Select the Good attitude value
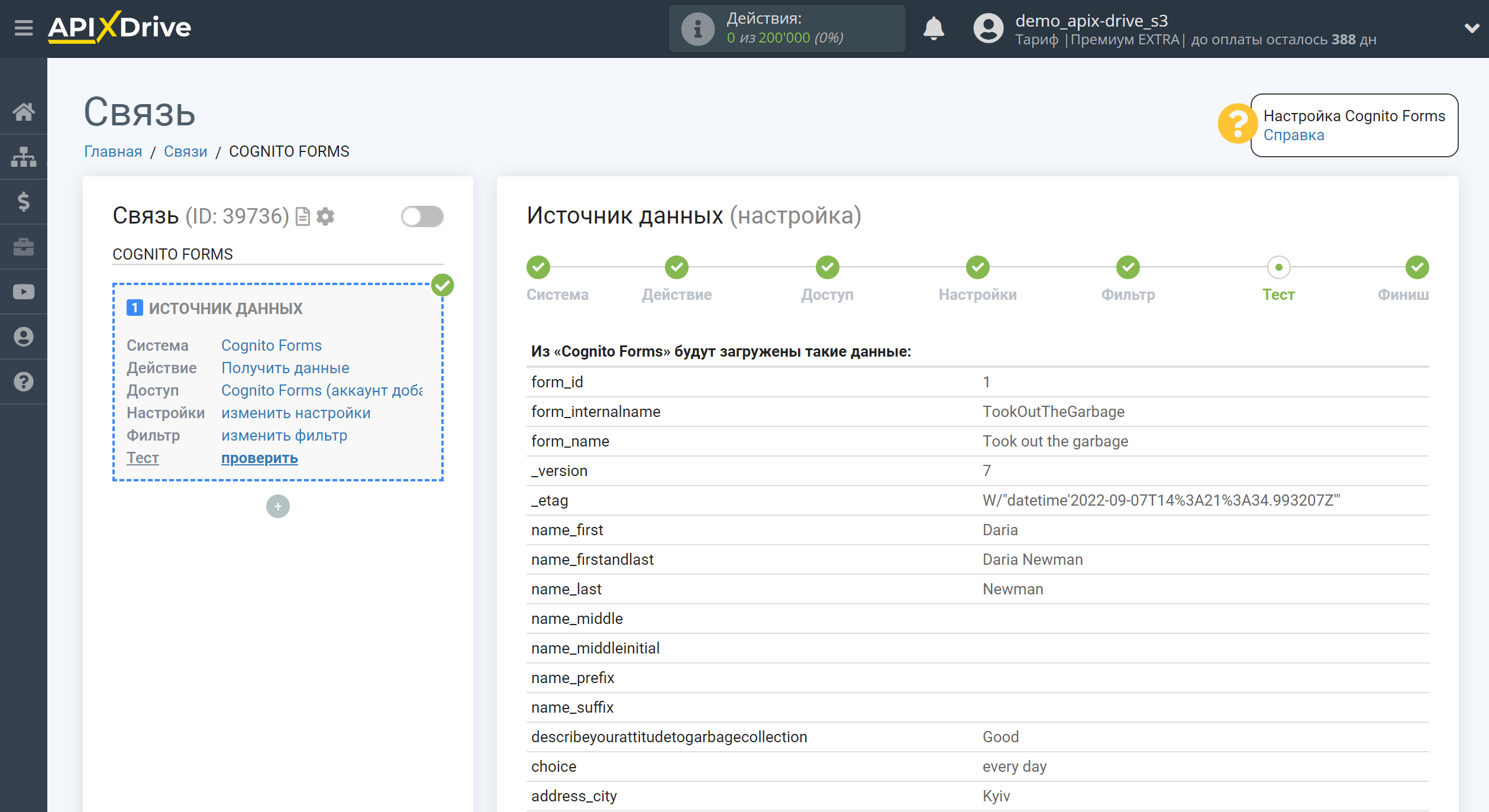The image size is (1489, 812). pyautogui.click(x=1000, y=737)
